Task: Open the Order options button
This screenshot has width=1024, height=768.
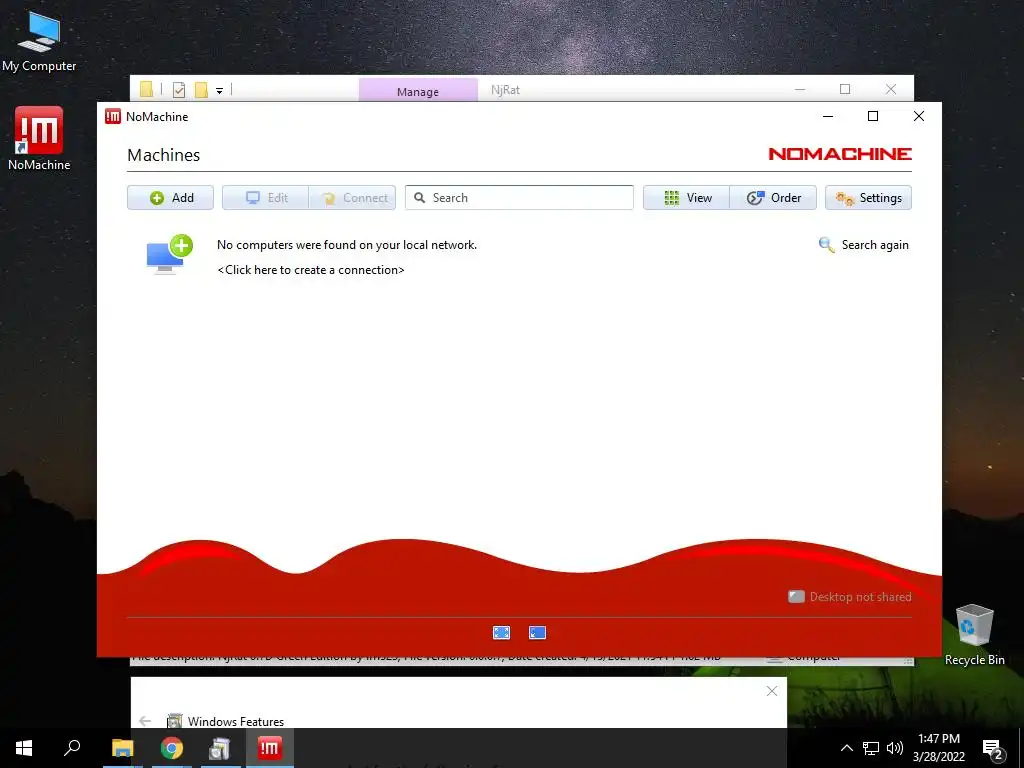Action: click(773, 198)
